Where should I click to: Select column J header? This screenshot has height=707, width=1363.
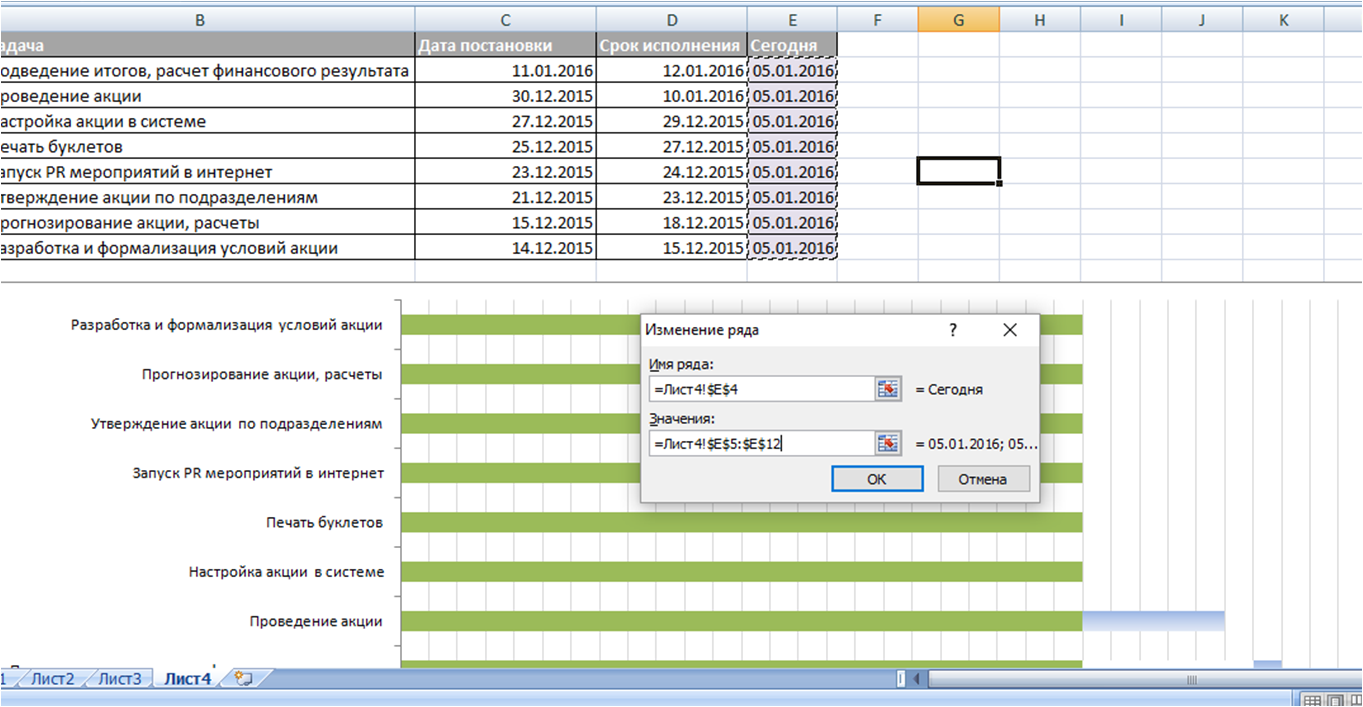(1203, 19)
